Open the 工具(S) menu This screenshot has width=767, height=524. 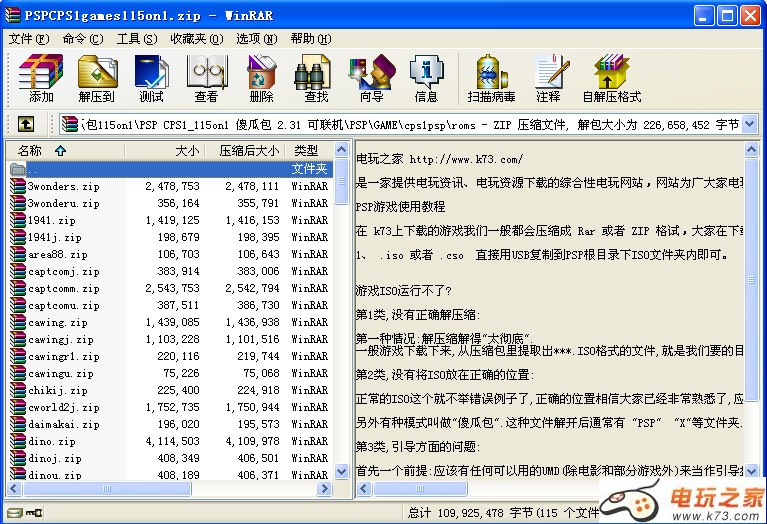click(137, 38)
